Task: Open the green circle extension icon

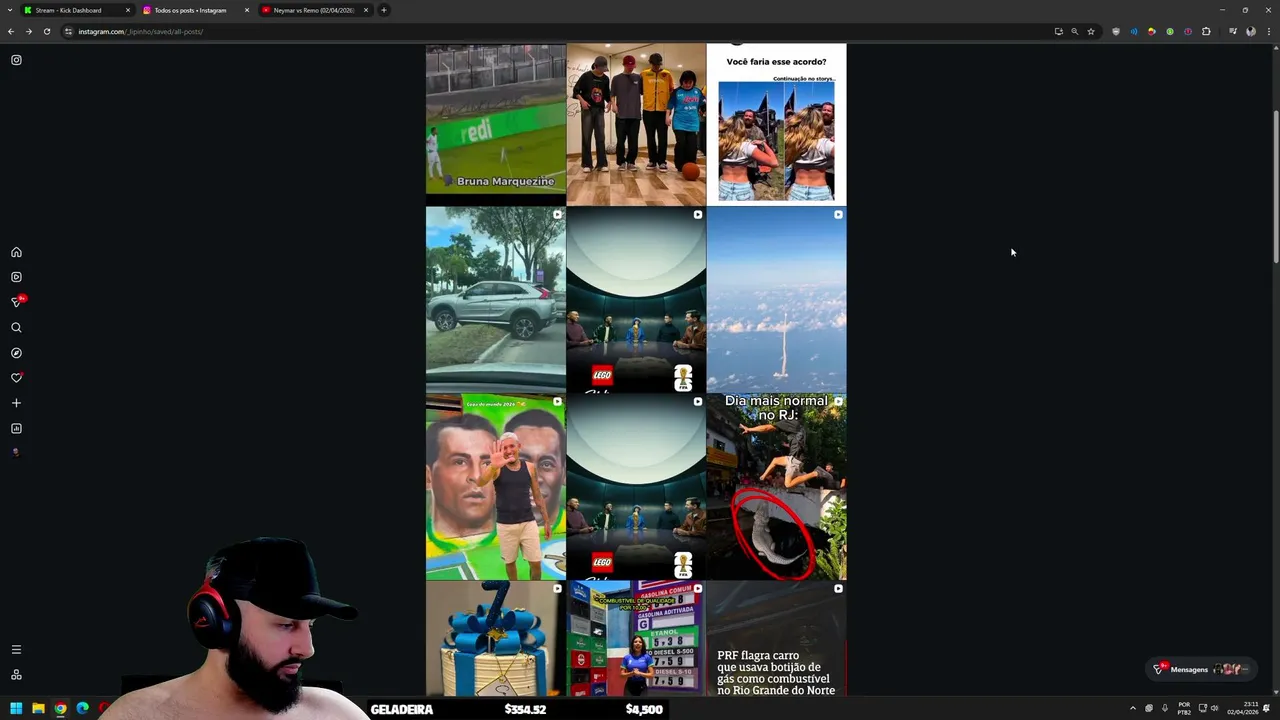Action: click(1170, 31)
